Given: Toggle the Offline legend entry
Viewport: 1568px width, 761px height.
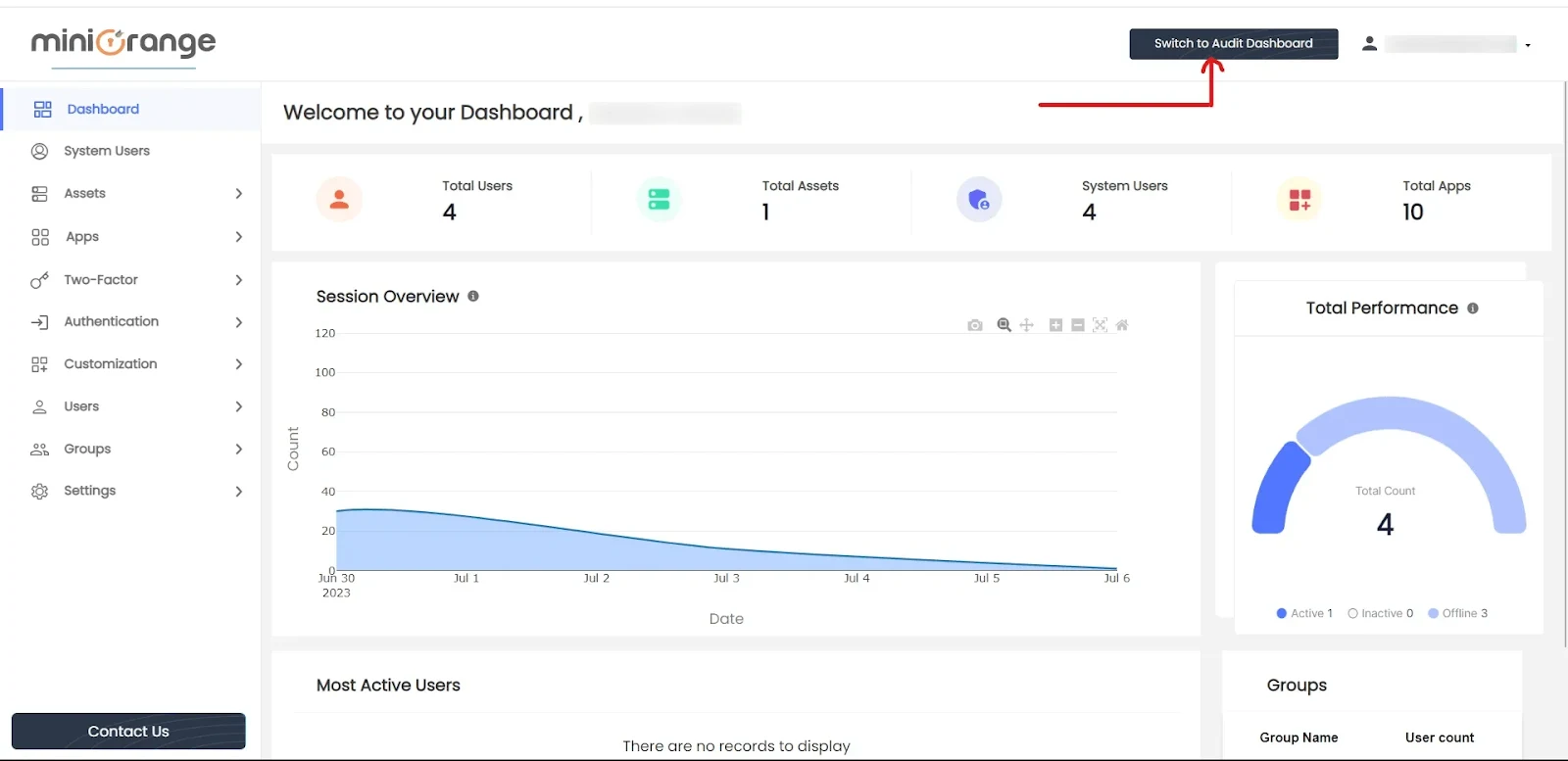Looking at the screenshot, I should [1457, 613].
